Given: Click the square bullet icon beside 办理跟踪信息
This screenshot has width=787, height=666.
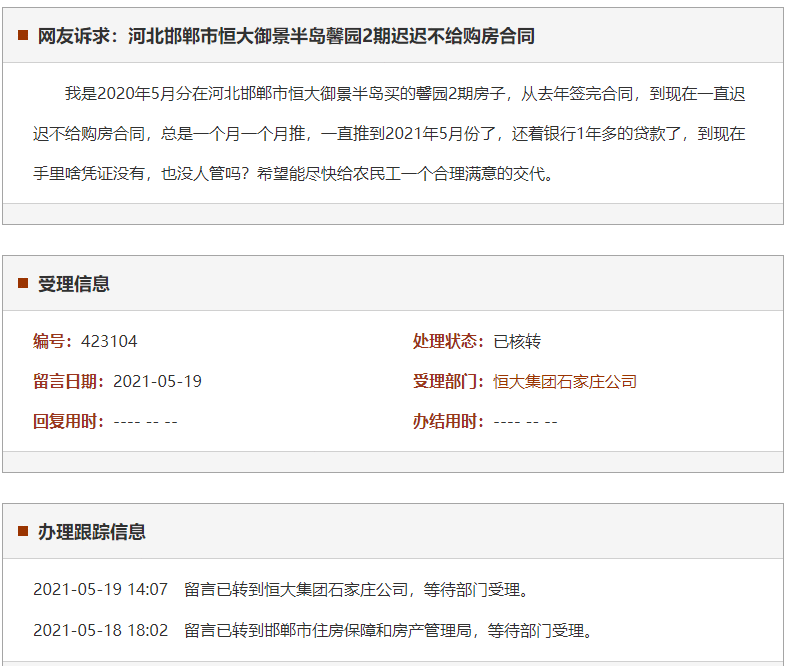Looking at the screenshot, I should coord(23,531).
